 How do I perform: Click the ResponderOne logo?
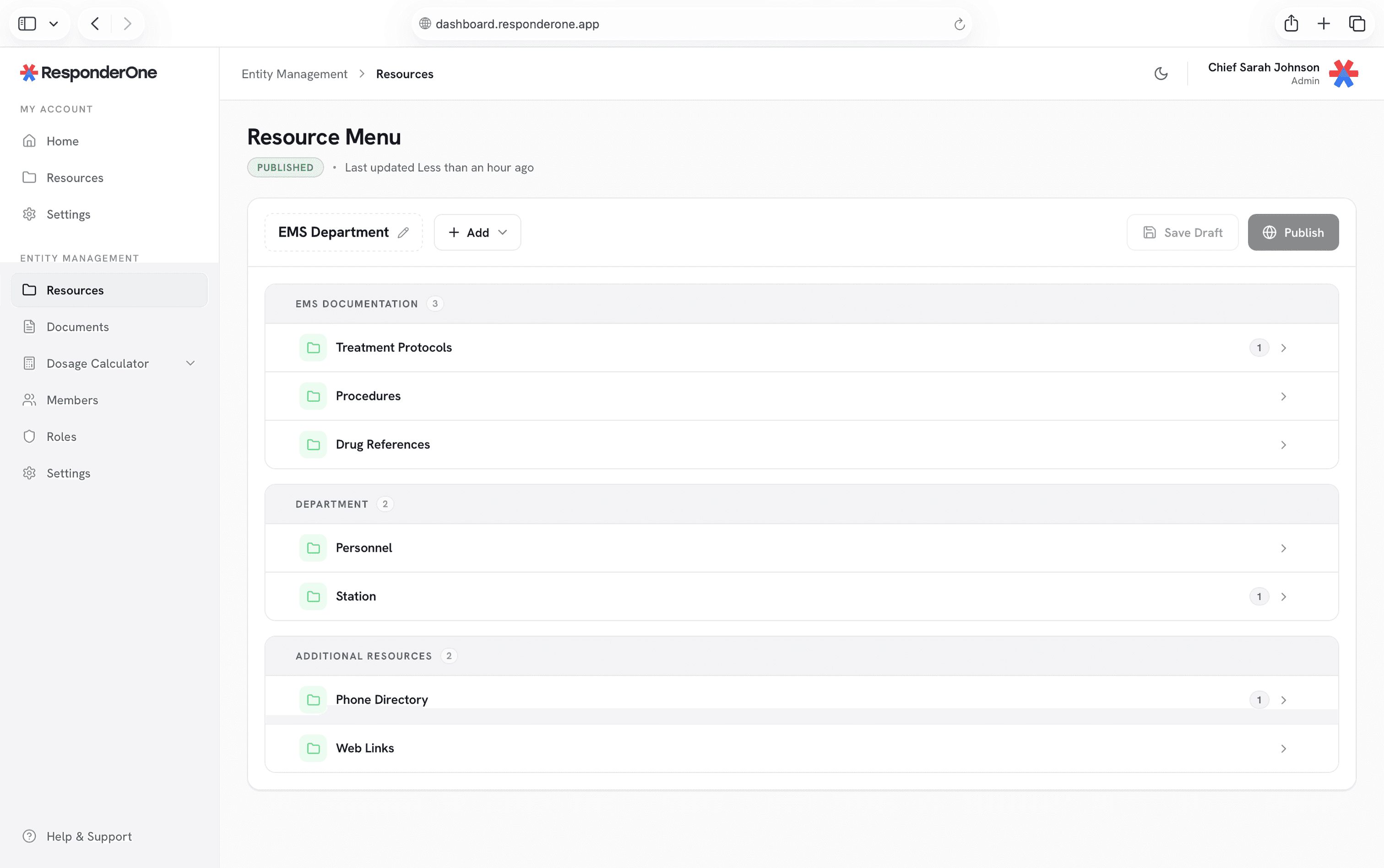tap(88, 72)
